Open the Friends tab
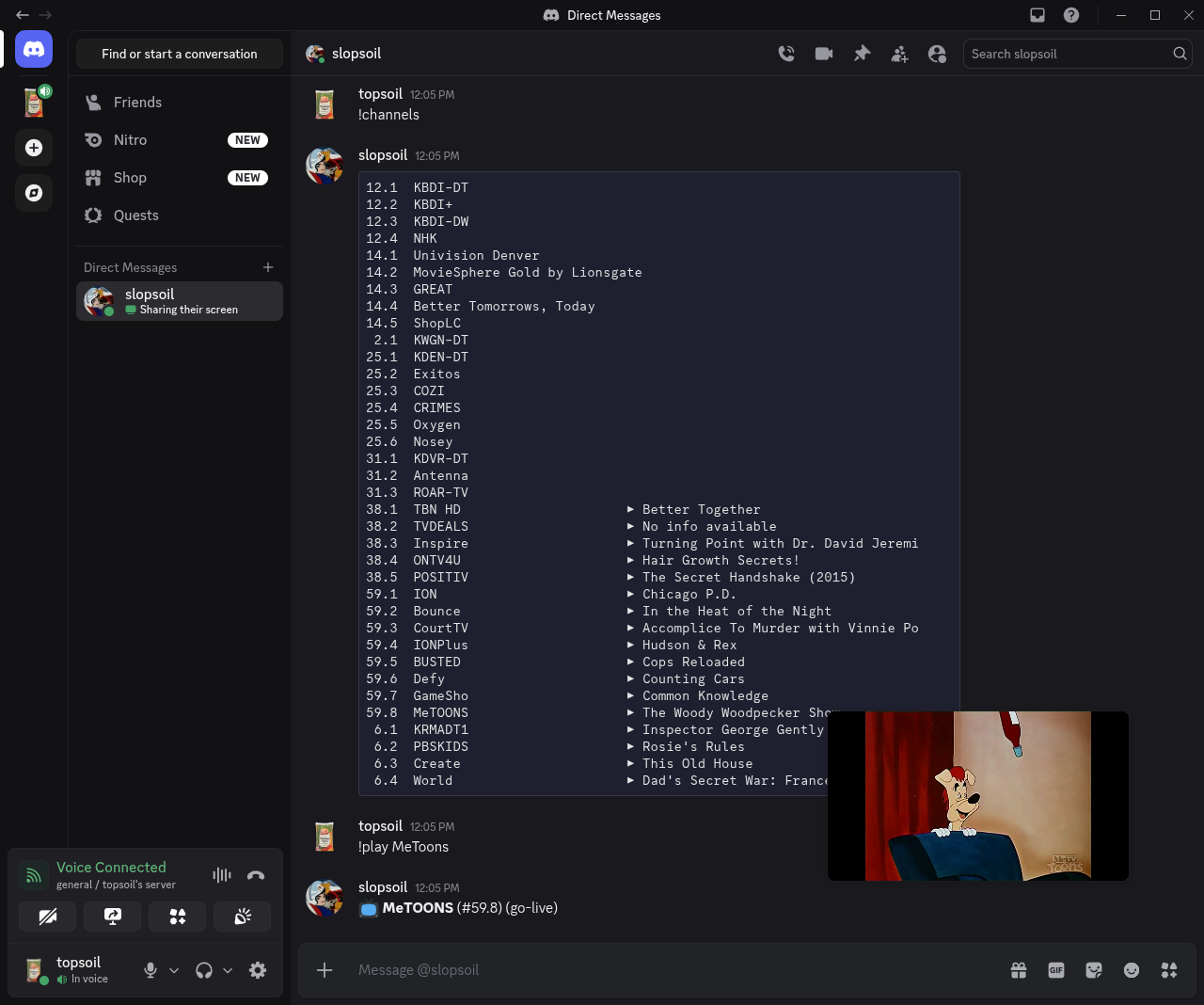 (x=180, y=103)
